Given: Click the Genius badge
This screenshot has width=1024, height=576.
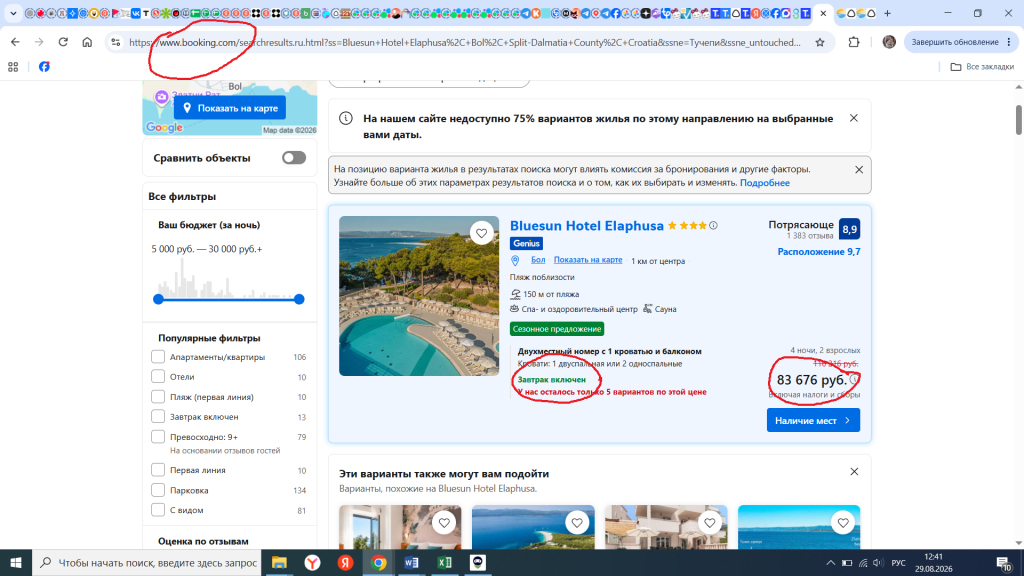Looking at the screenshot, I should click(x=526, y=243).
